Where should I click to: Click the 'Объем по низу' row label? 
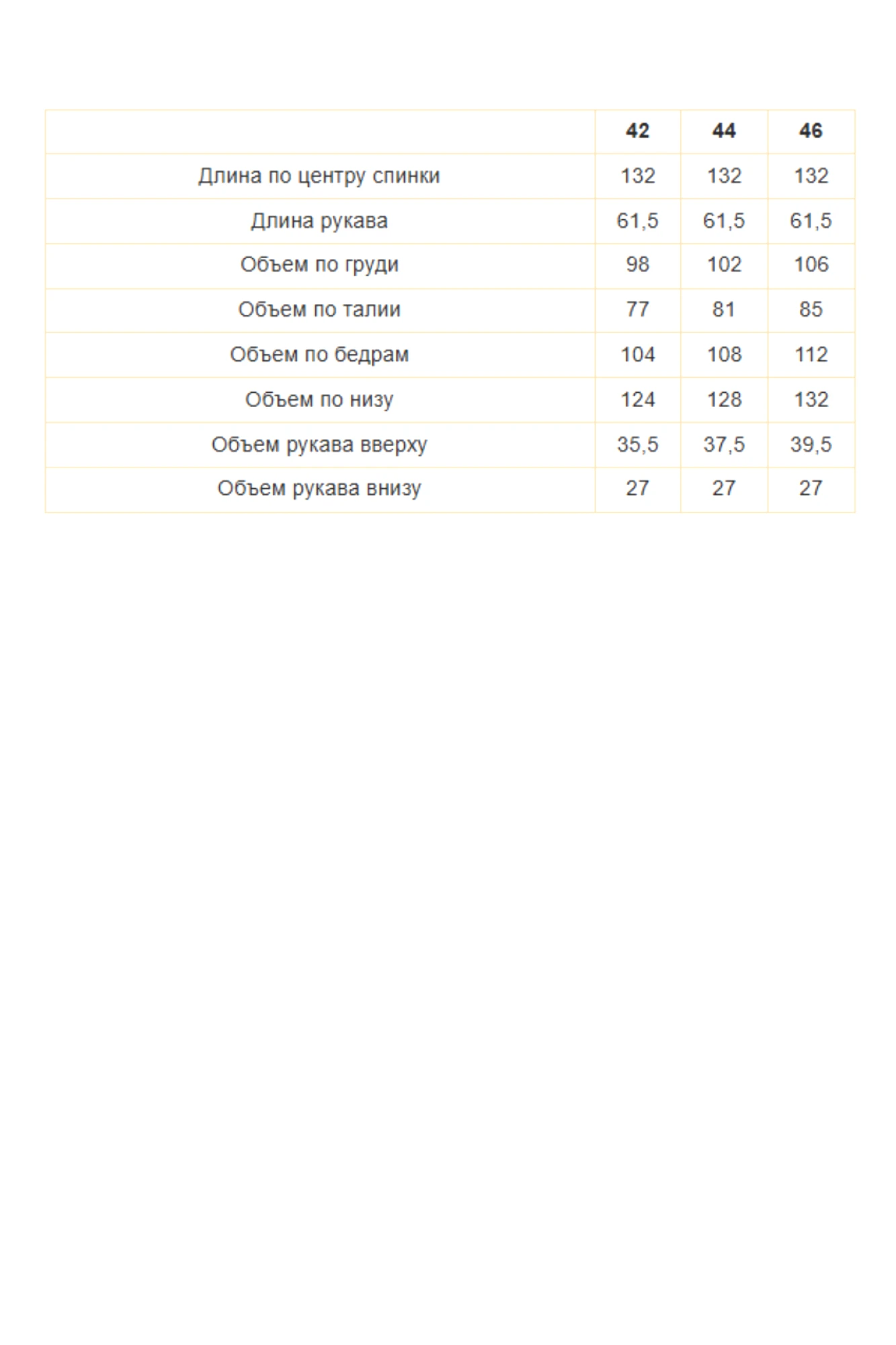coord(319,399)
